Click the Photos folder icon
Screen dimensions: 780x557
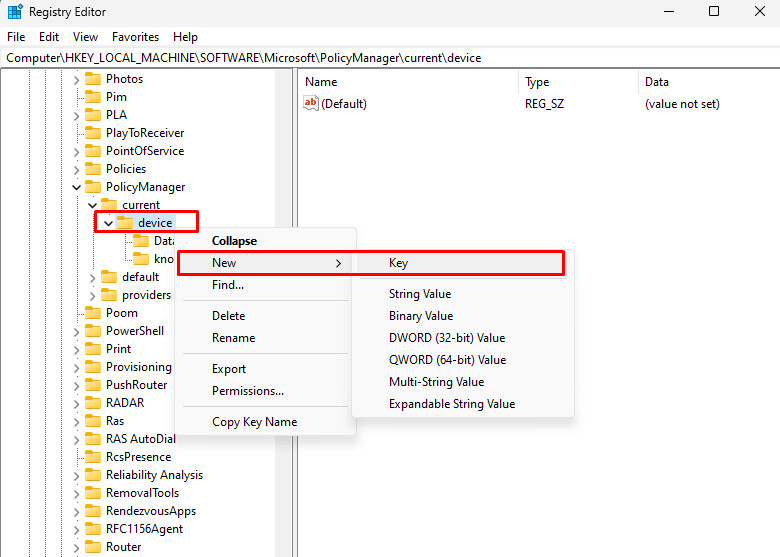coord(93,79)
